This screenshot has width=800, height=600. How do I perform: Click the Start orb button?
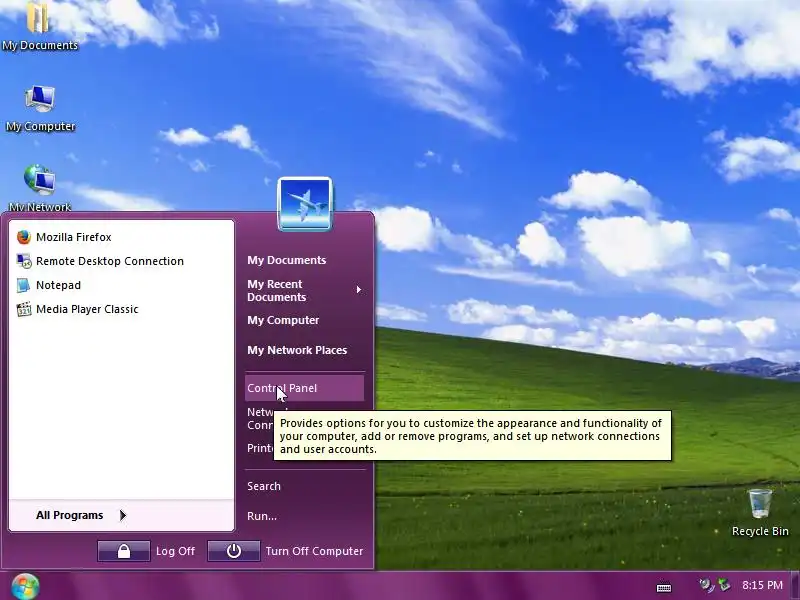pos(25,586)
